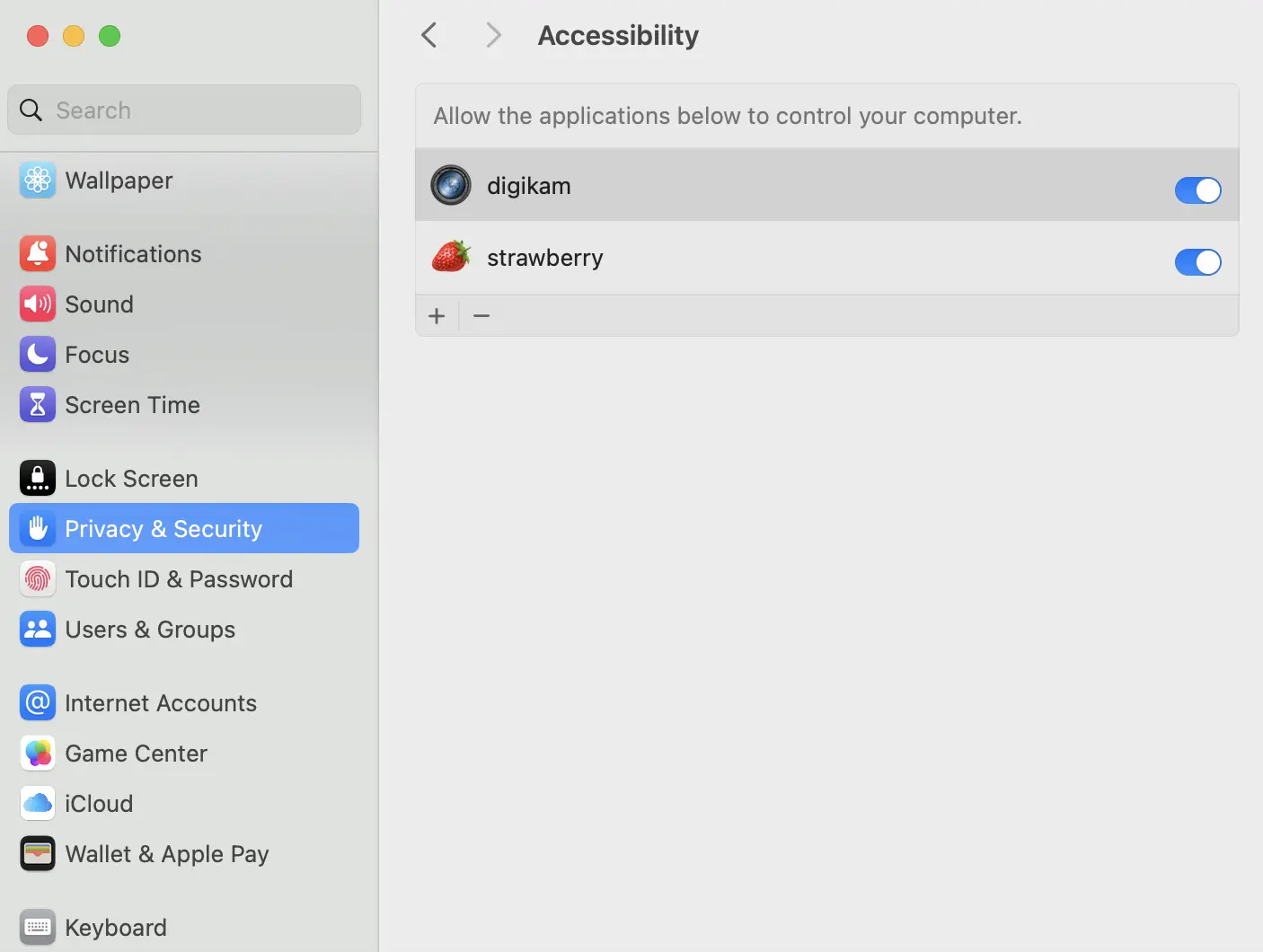The image size is (1263, 952).
Task: Open Notifications bell icon
Action: click(38, 254)
